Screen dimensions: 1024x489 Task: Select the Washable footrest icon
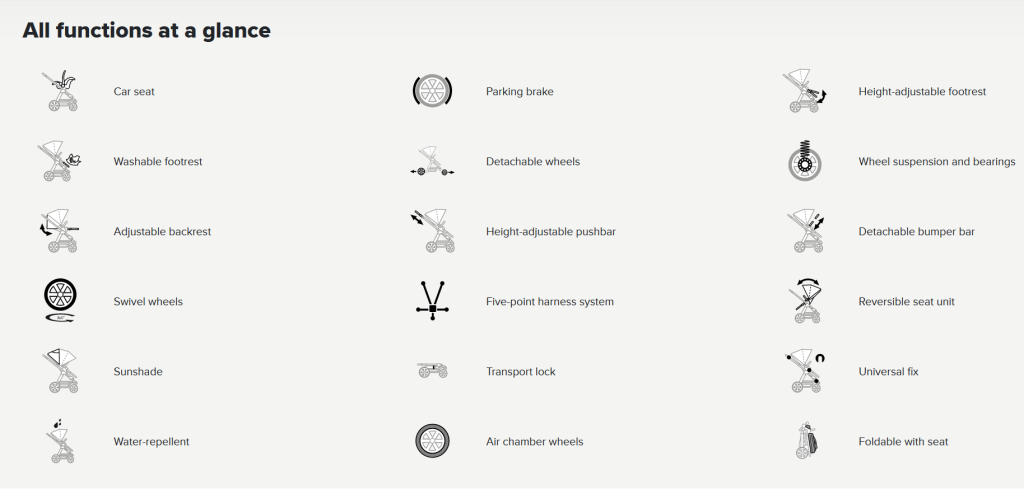click(x=60, y=161)
